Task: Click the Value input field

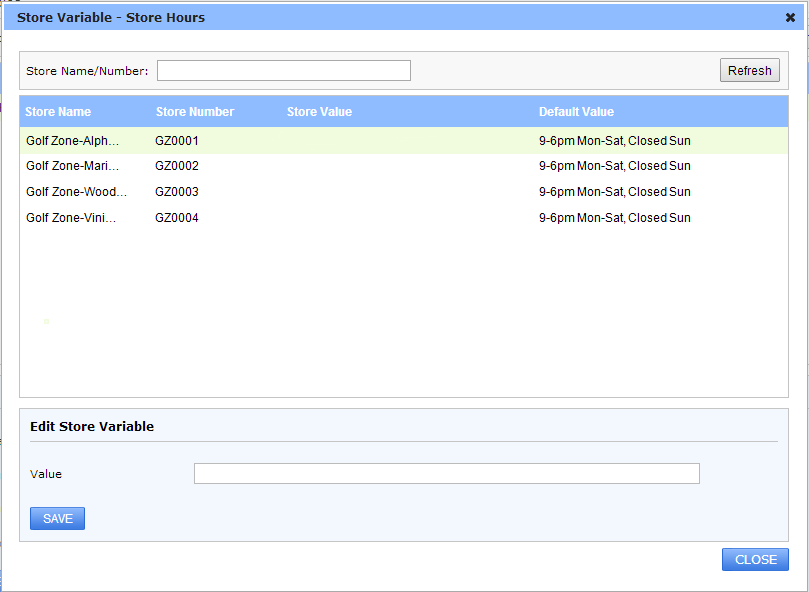Action: coord(447,473)
